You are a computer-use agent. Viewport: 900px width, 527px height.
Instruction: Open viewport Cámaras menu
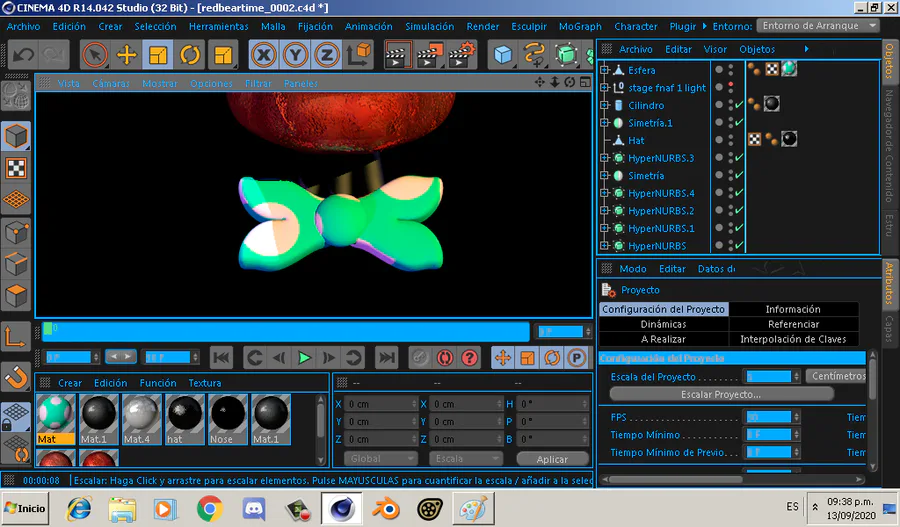click(111, 83)
